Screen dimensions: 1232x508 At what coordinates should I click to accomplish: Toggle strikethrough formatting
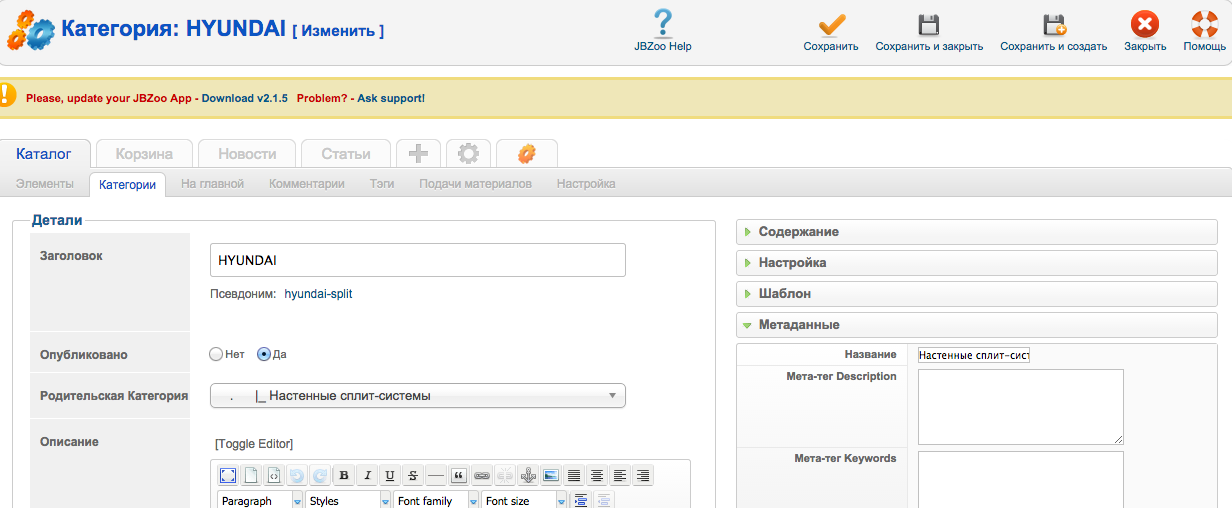pyautogui.click(x=413, y=476)
